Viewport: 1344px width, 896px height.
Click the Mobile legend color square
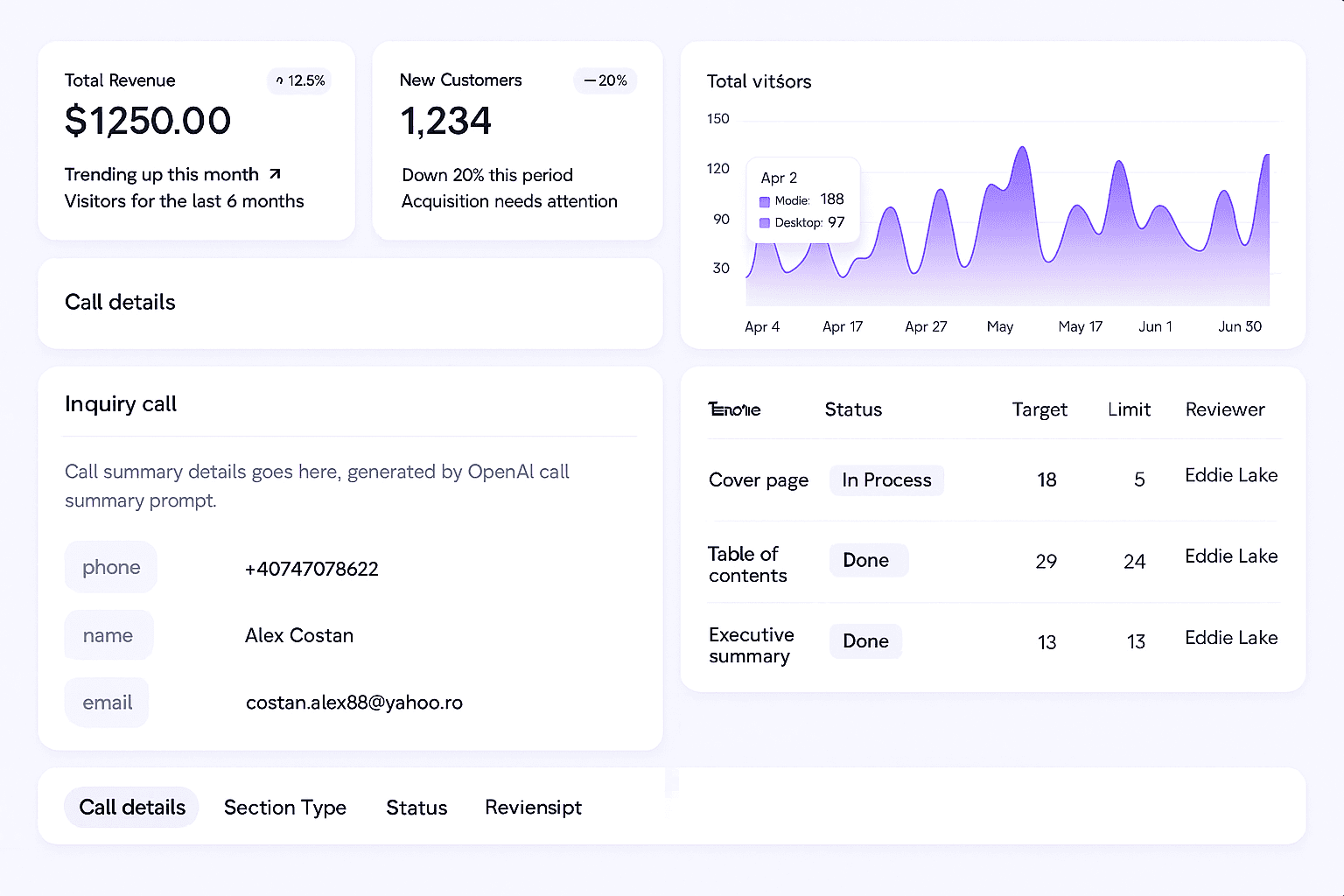point(765,201)
